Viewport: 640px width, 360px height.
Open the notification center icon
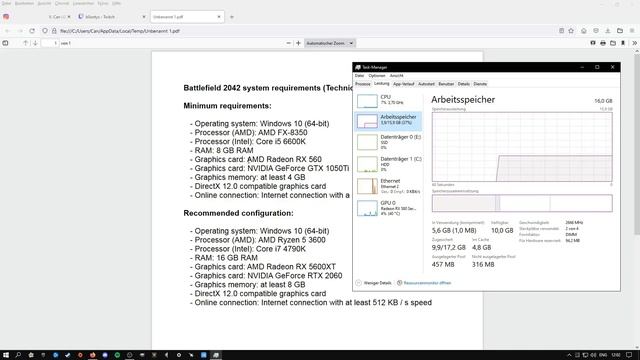[x=629, y=355]
